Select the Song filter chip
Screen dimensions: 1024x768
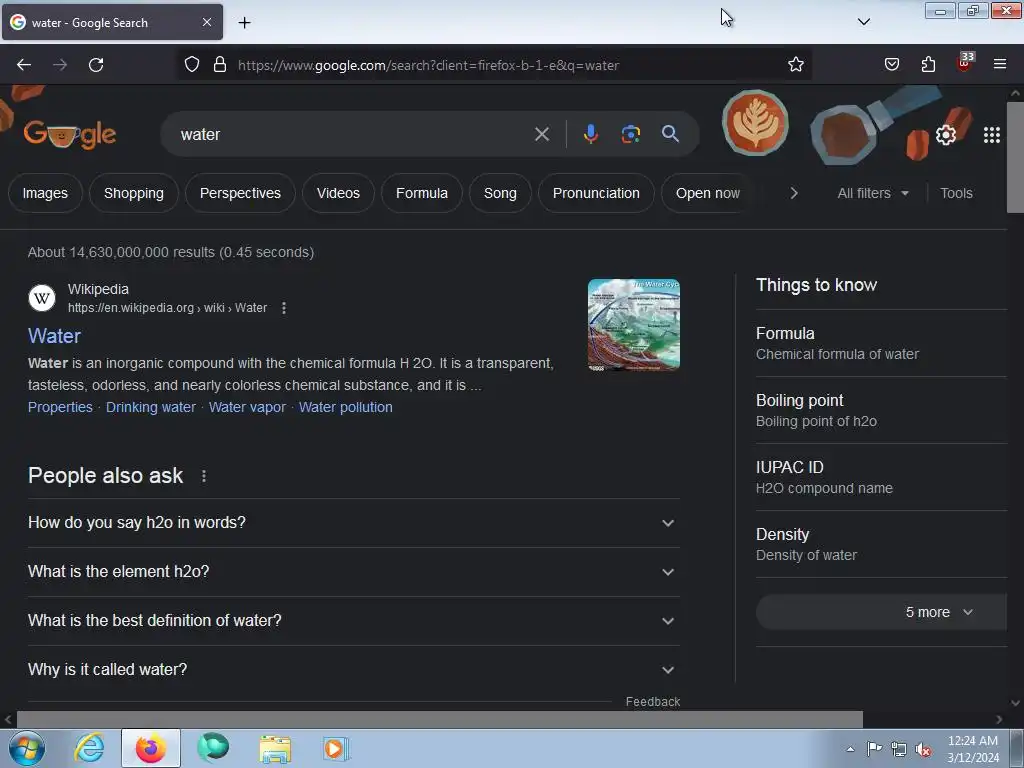(500, 193)
